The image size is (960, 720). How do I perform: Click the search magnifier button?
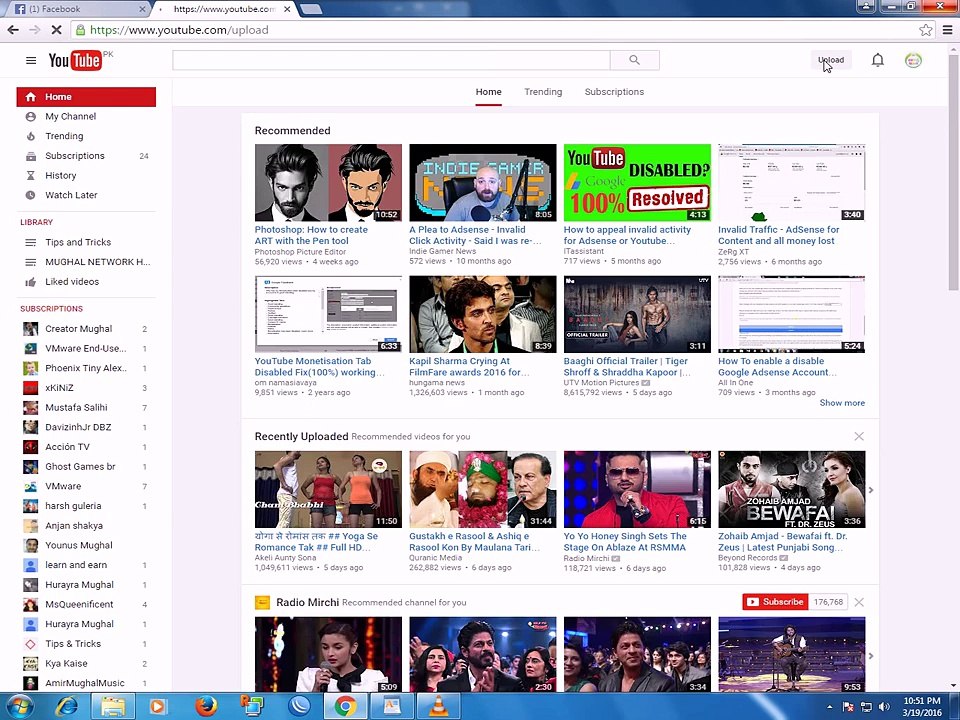click(x=634, y=60)
